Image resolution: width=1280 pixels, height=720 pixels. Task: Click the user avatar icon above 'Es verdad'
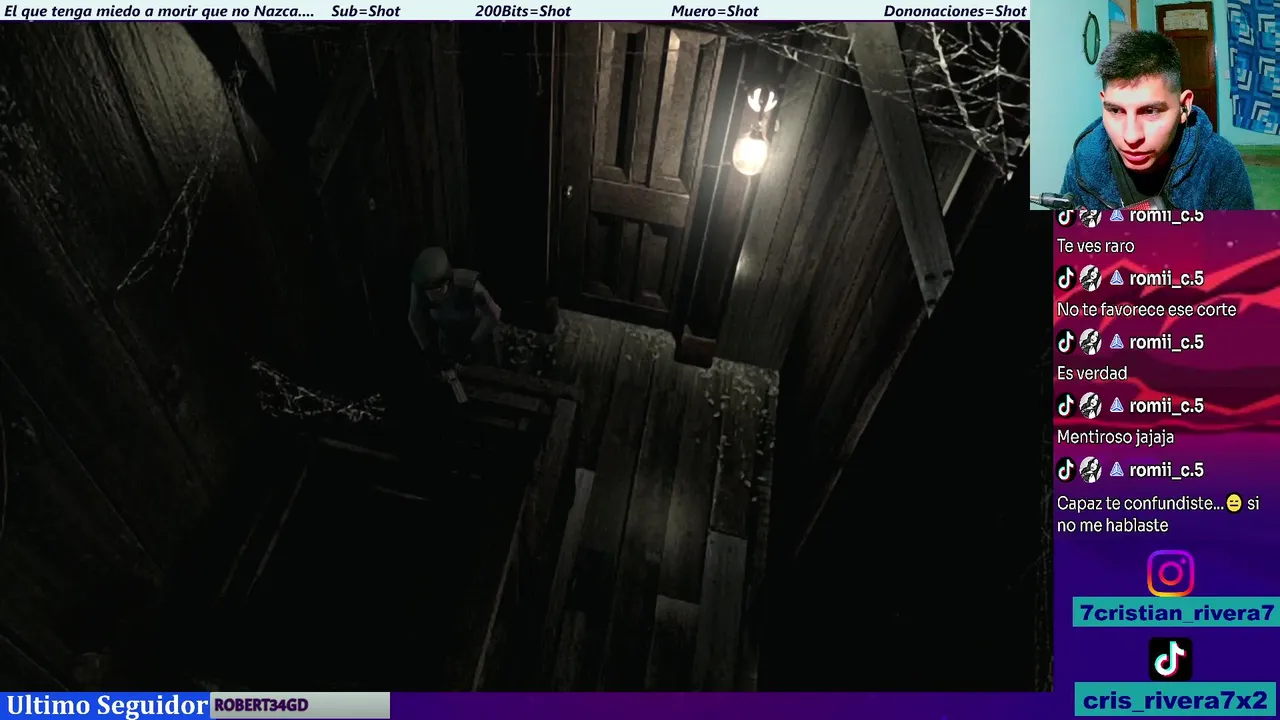1090,342
